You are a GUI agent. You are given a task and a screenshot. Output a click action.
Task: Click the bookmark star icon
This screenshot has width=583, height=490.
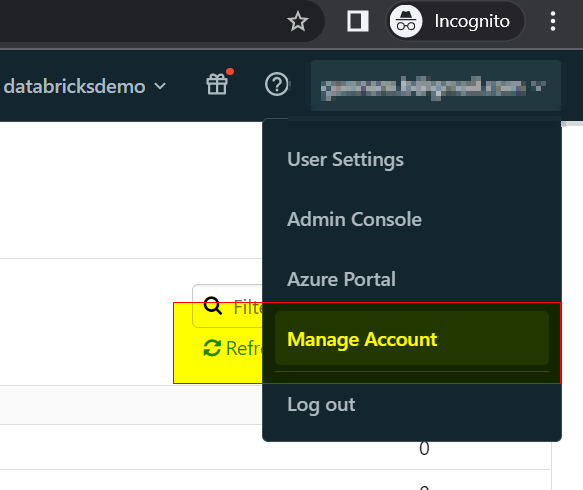(x=298, y=21)
